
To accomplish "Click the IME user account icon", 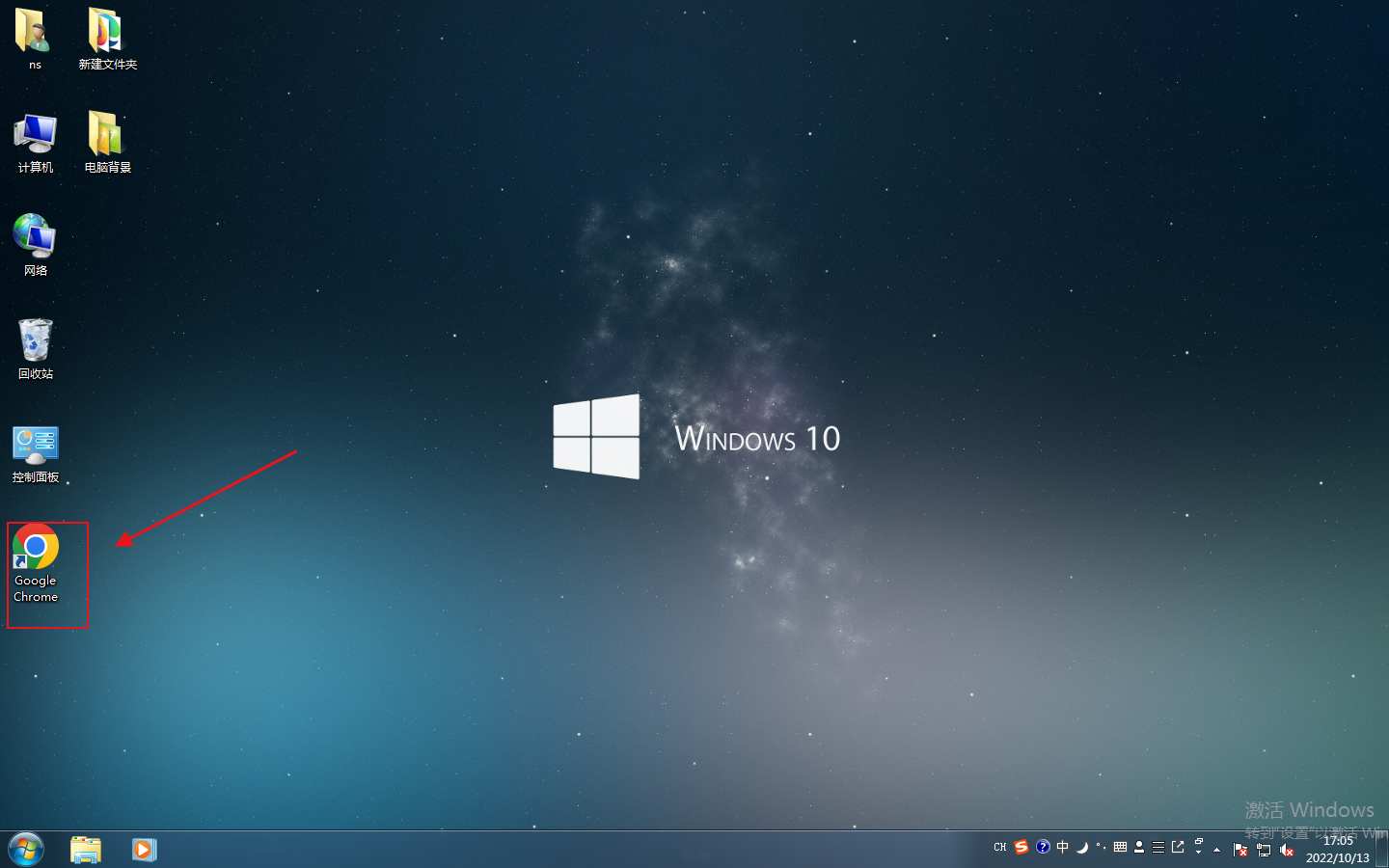I will point(1139,847).
